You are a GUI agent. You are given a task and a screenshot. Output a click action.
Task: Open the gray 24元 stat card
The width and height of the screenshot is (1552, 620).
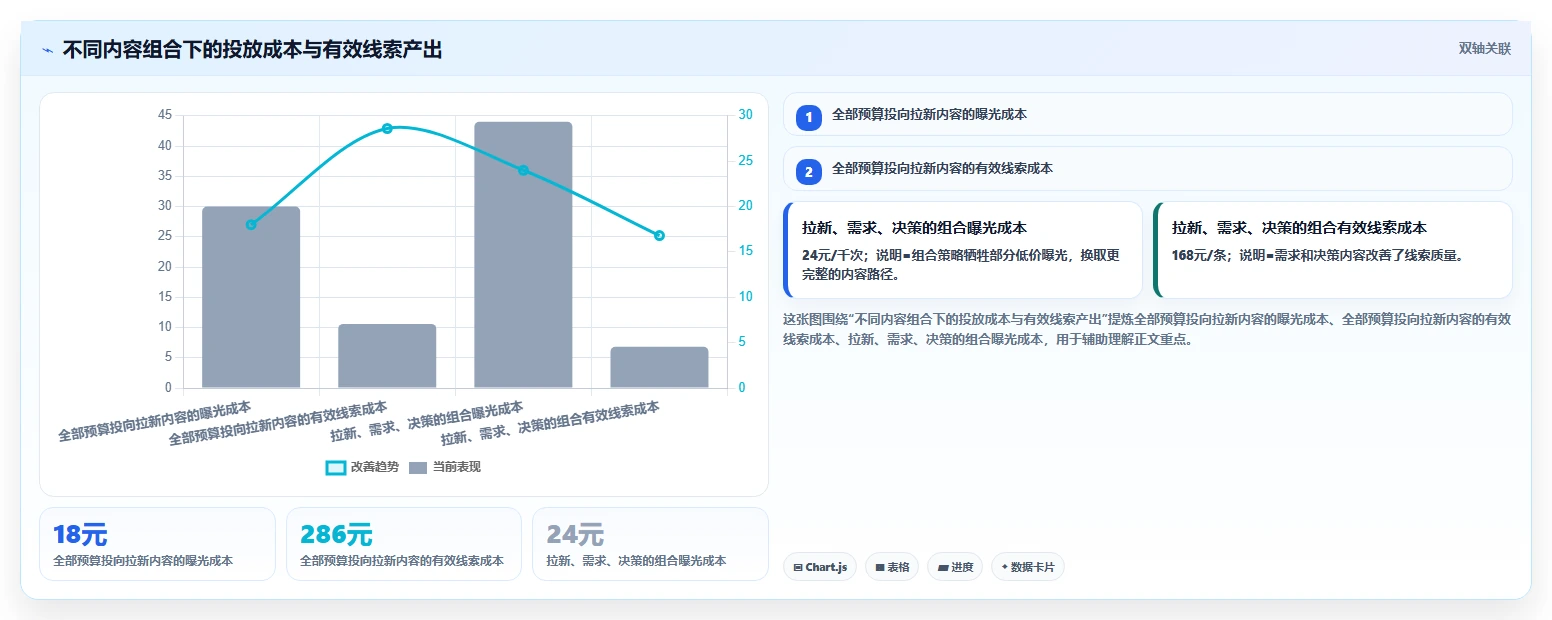point(650,544)
